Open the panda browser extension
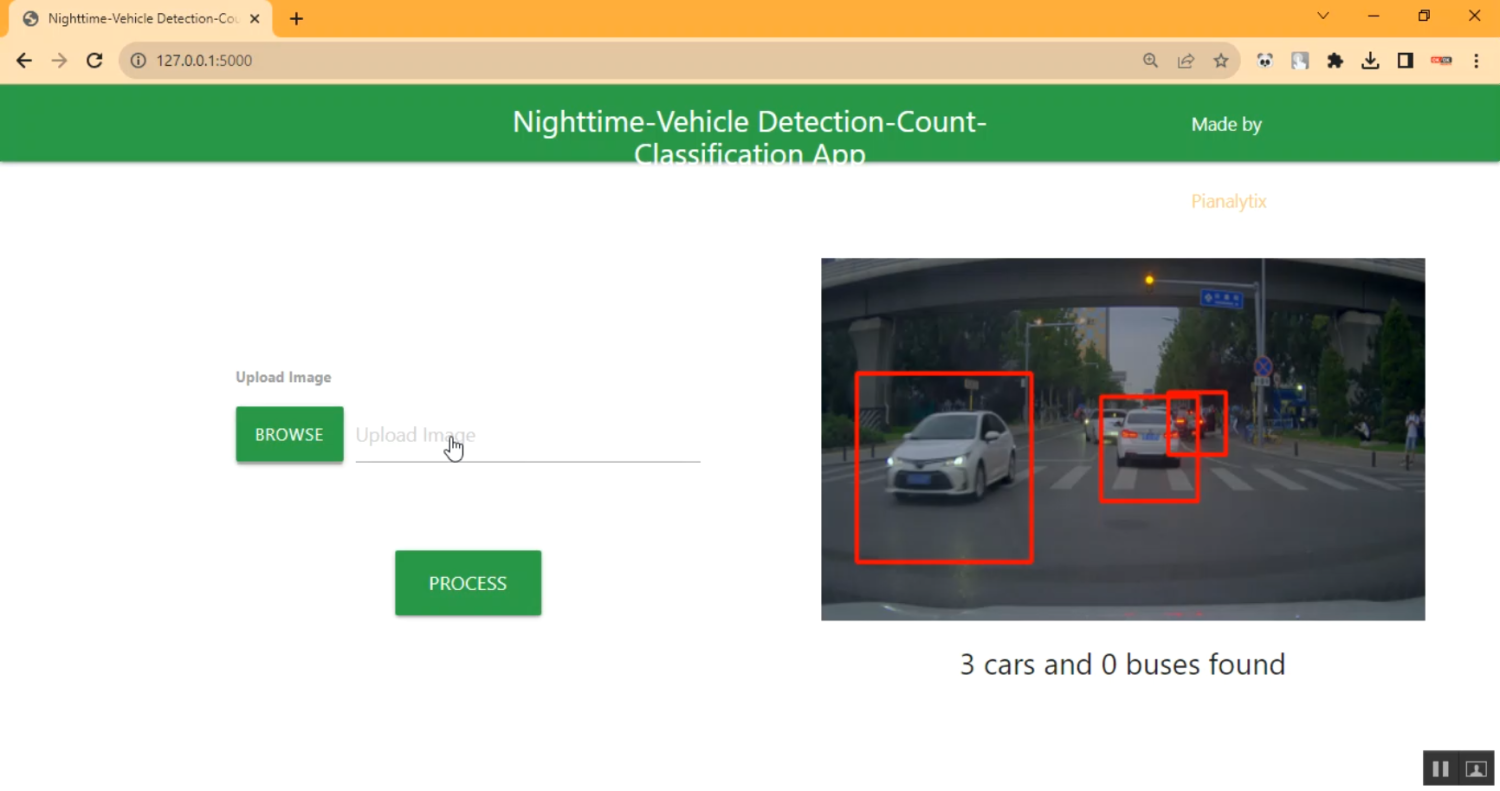The image size is (1500, 791). (1264, 60)
